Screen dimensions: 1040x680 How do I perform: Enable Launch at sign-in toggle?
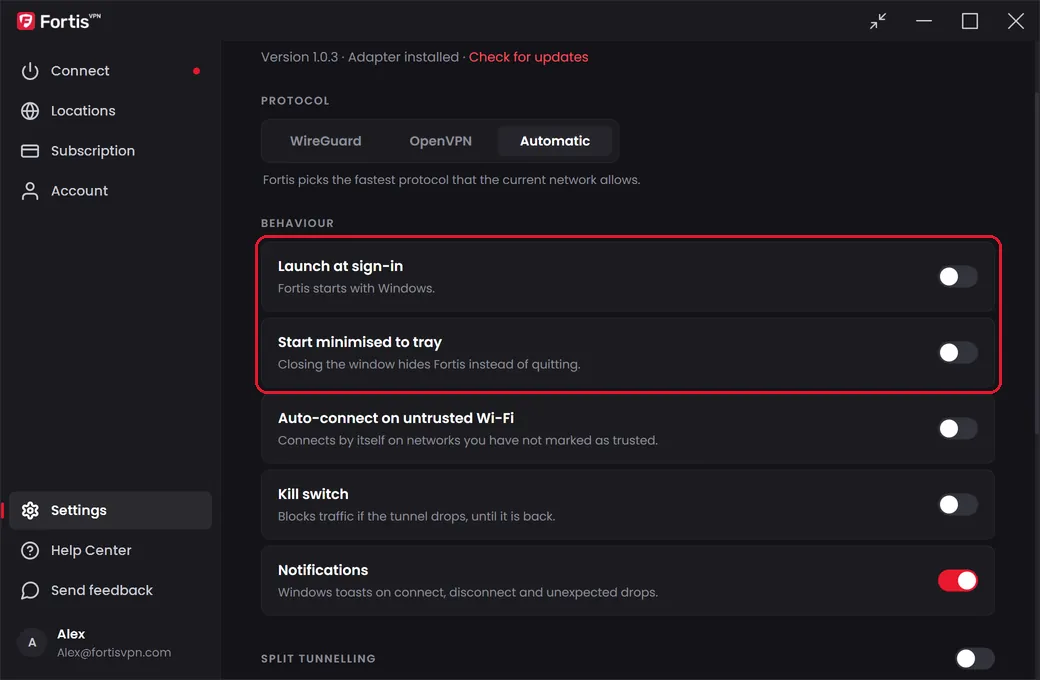click(x=957, y=277)
